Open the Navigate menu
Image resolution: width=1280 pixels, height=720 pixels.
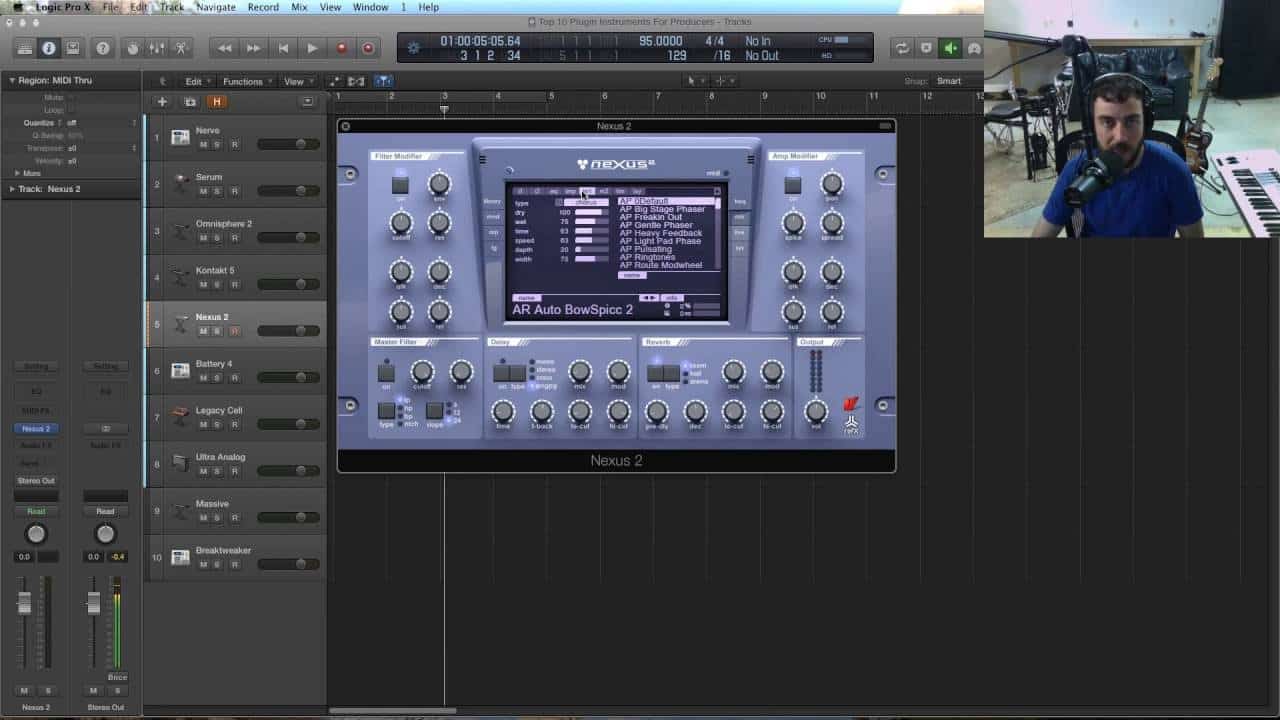click(215, 7)
